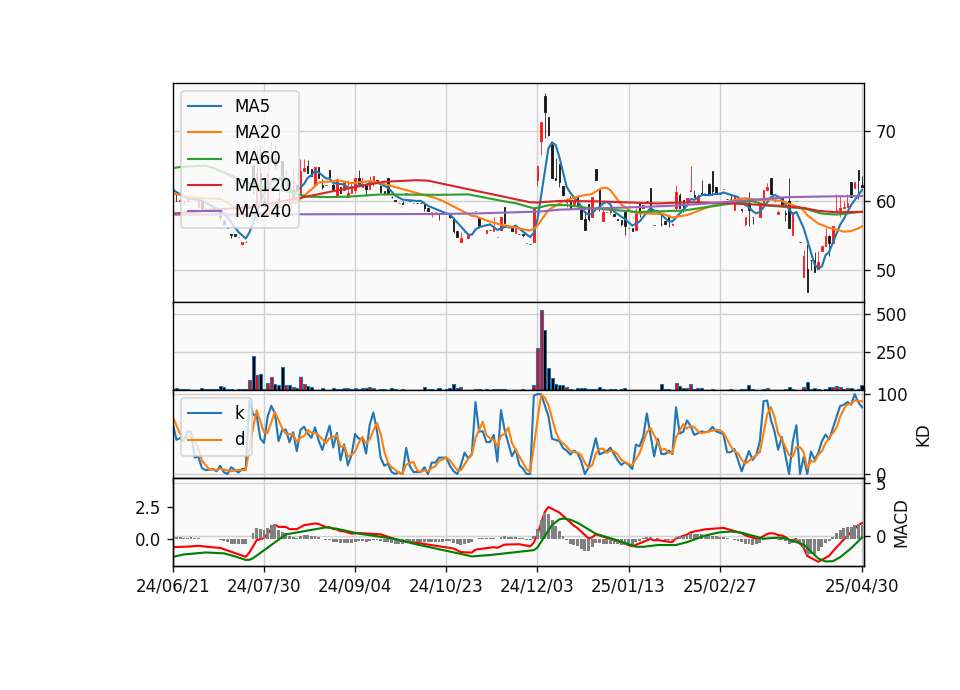Click the 24/07/30 date label
The height and width of the screenshot is (690, 960).
coord(264,586)
